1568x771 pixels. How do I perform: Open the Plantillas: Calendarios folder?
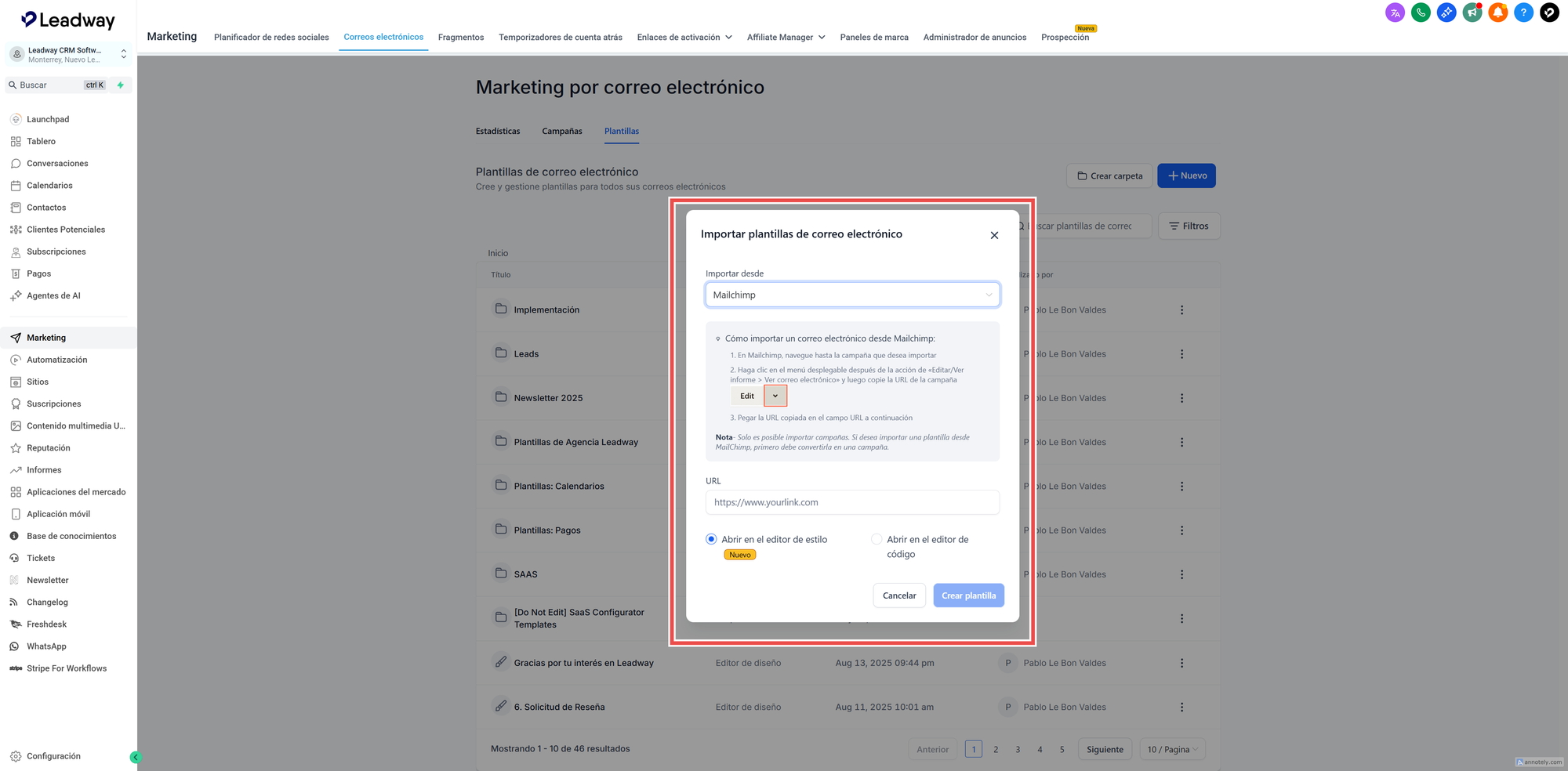(x=559, y=486)
